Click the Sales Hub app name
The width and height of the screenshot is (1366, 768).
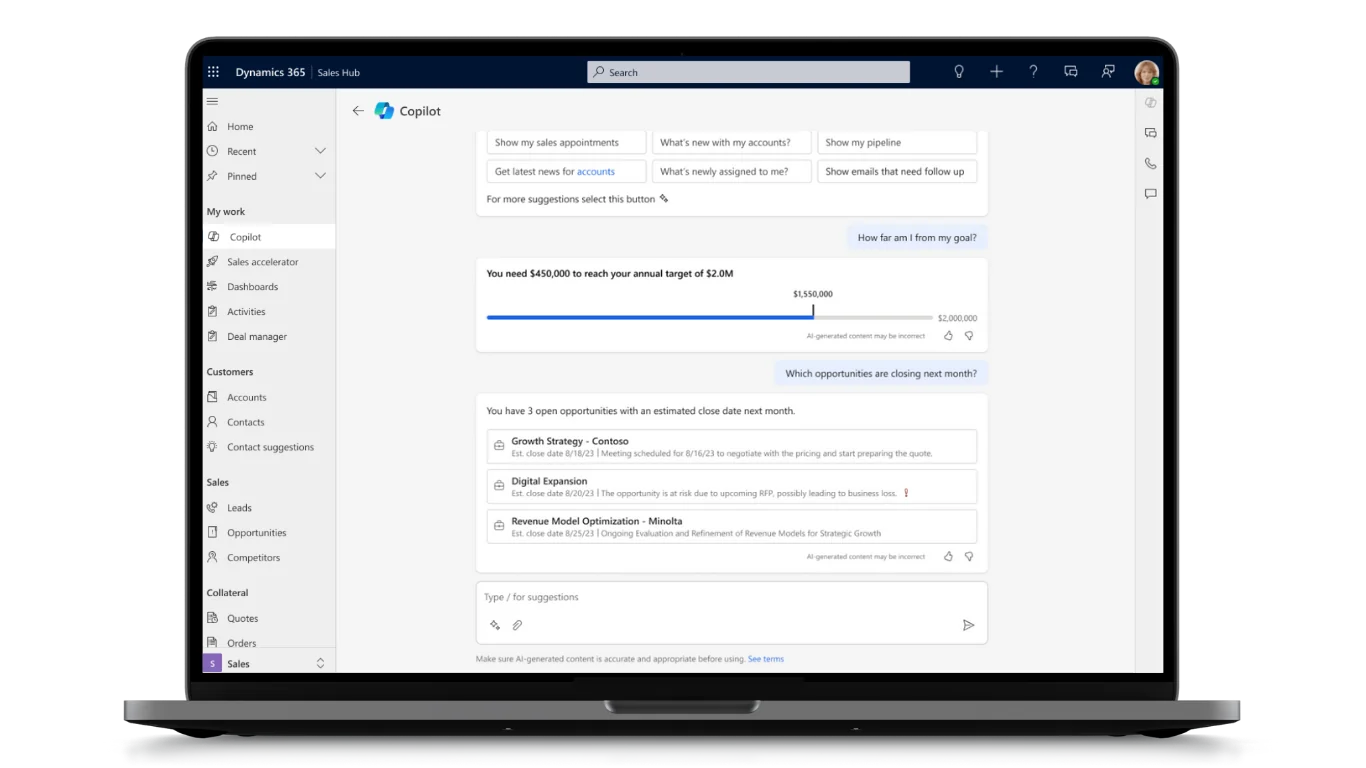[x=338, y=72]
